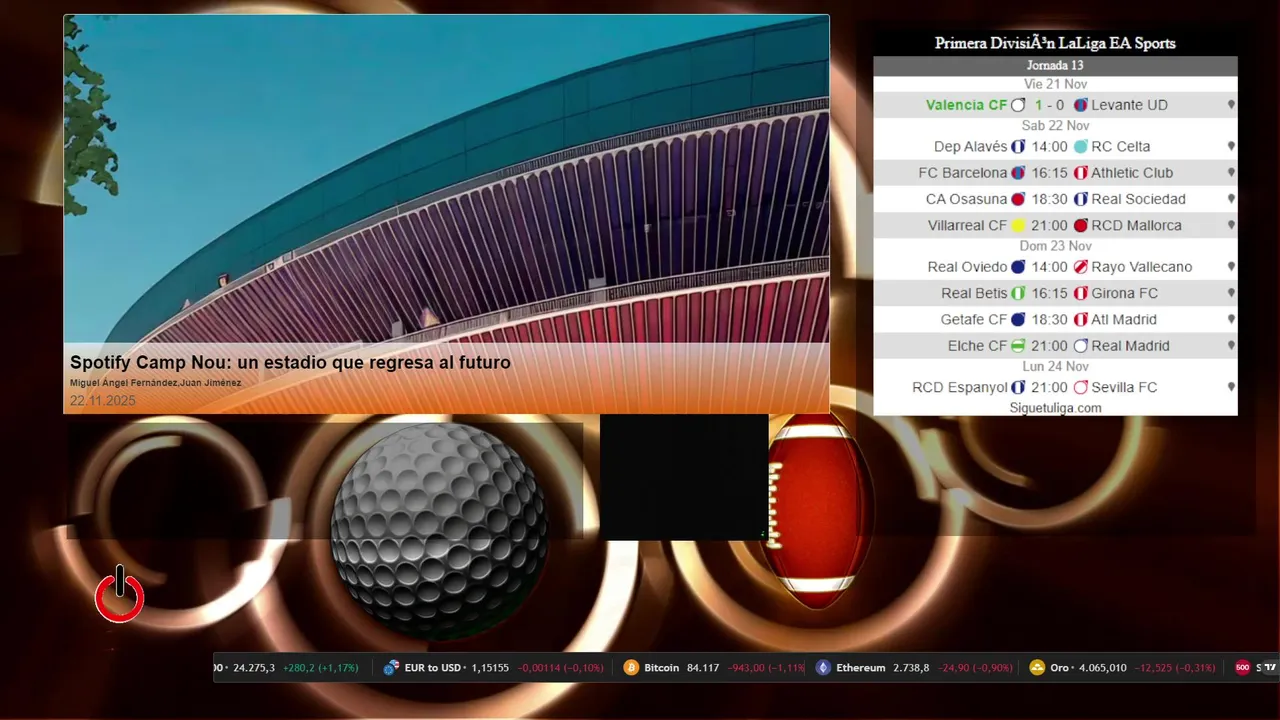Click the Athletic Club crest icon
Screen dimensions: 1280x720
[x=1081, y=173]
